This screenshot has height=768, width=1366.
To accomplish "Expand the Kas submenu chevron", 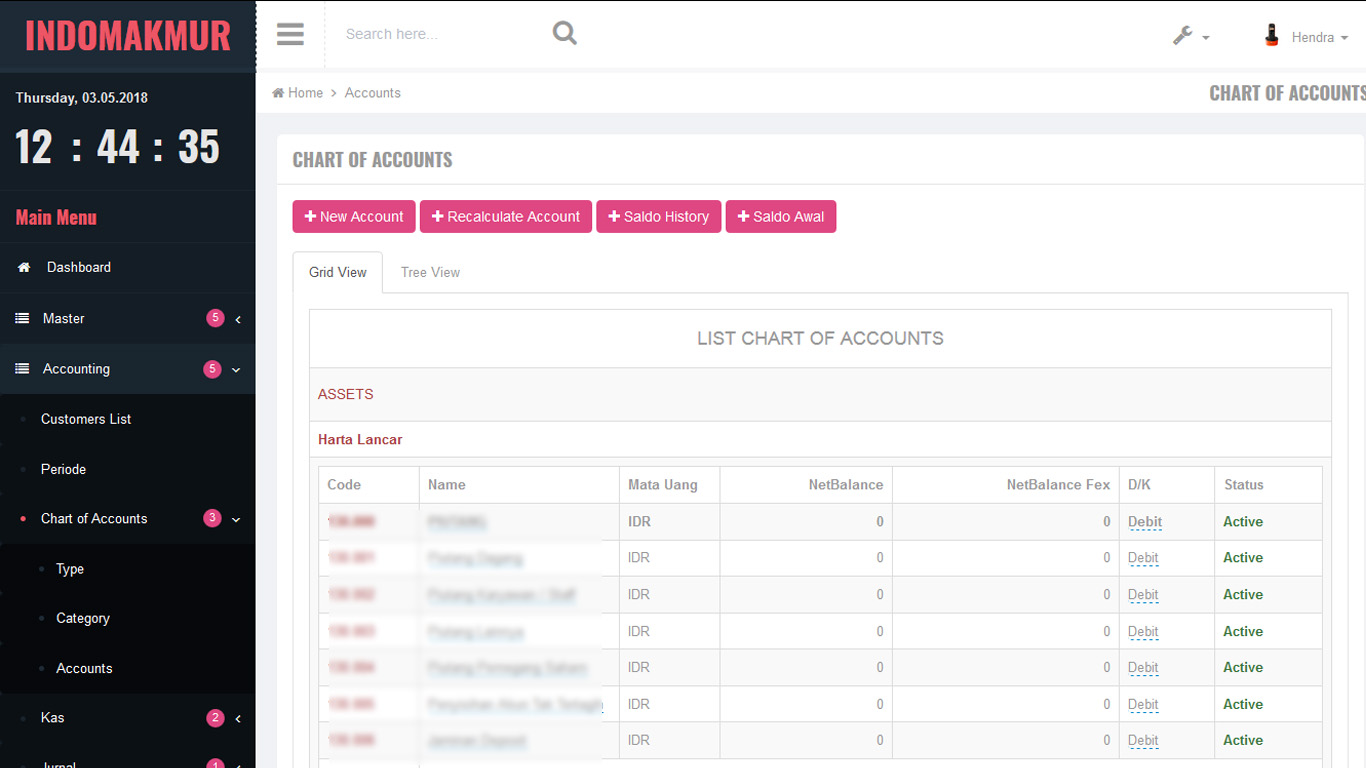I will click(x=238, y=719).
